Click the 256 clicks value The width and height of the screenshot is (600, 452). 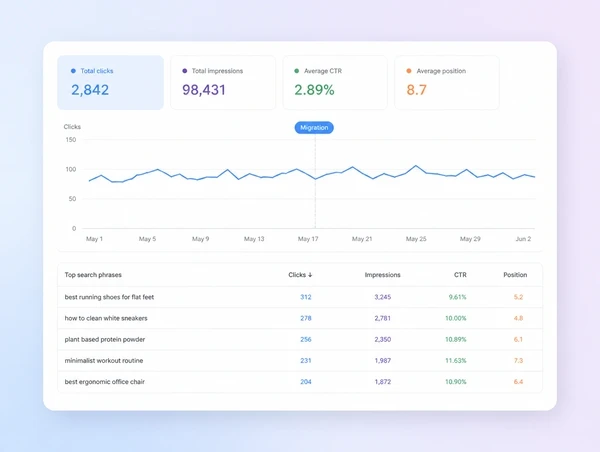pyautogui.click(x=306, y=339)
